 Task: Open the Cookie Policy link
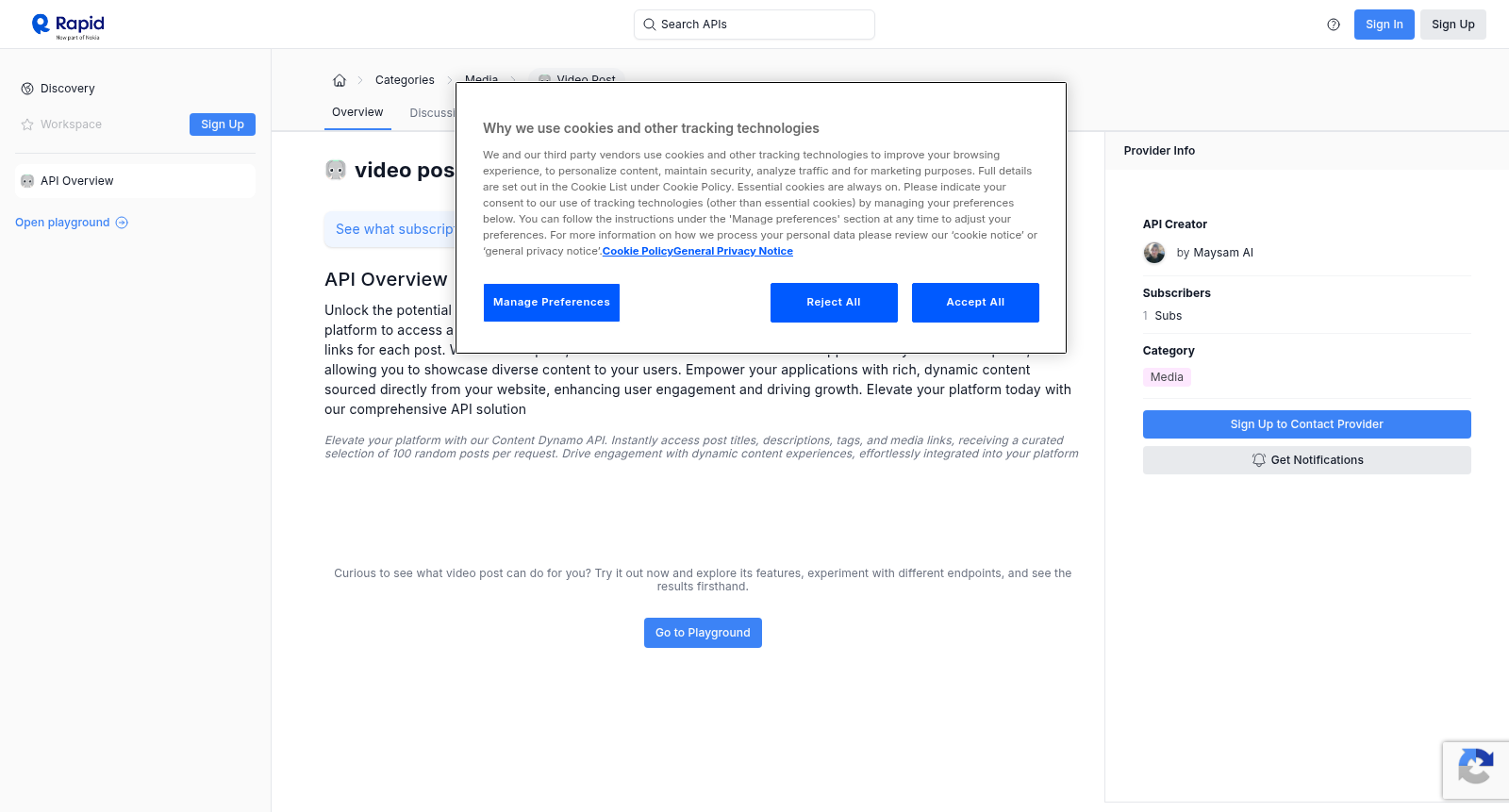pos(638,251)
